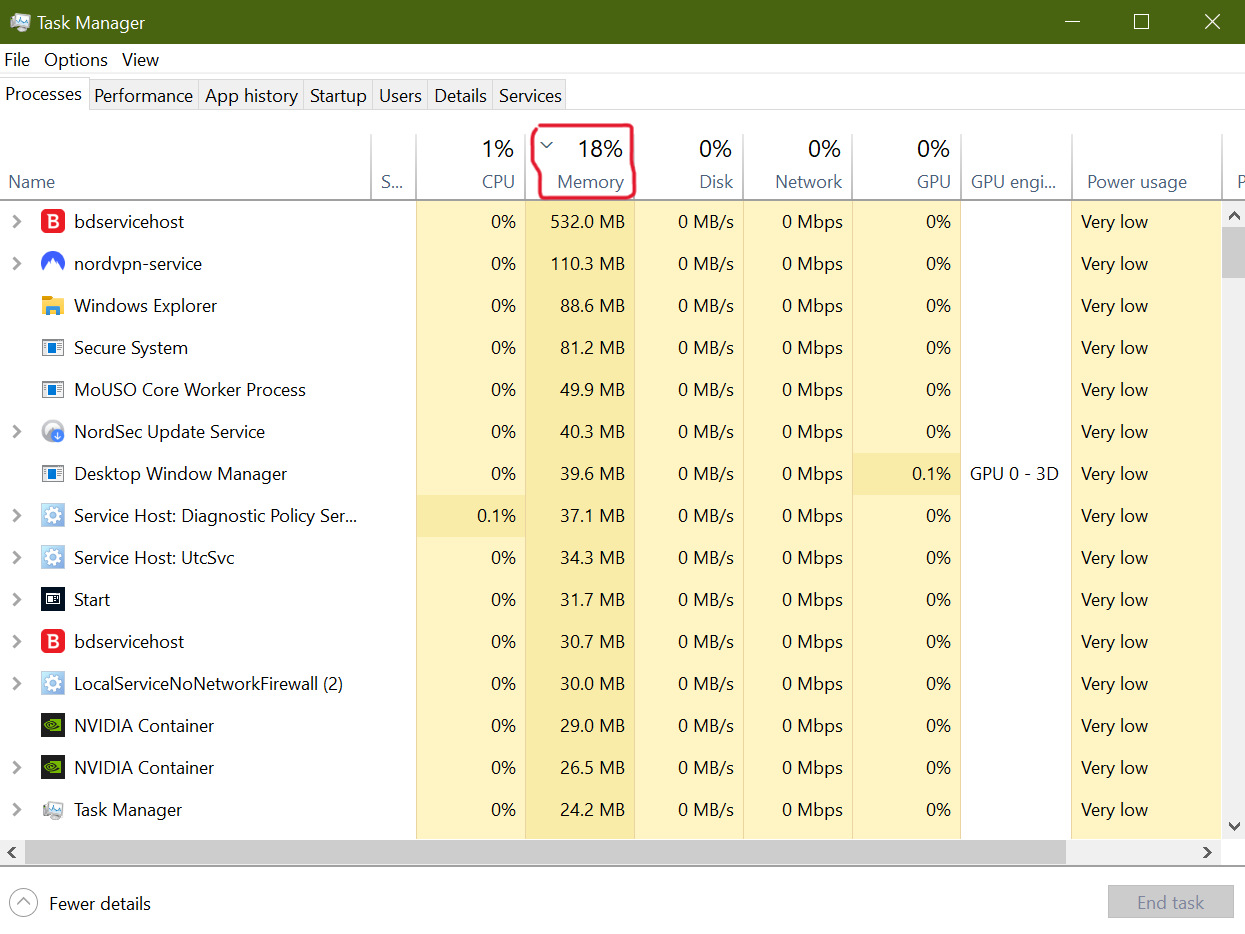Click the 0.1% CPU cell
The width and height of the screenshot is (1245, 934).
click(x=471, y=516)
